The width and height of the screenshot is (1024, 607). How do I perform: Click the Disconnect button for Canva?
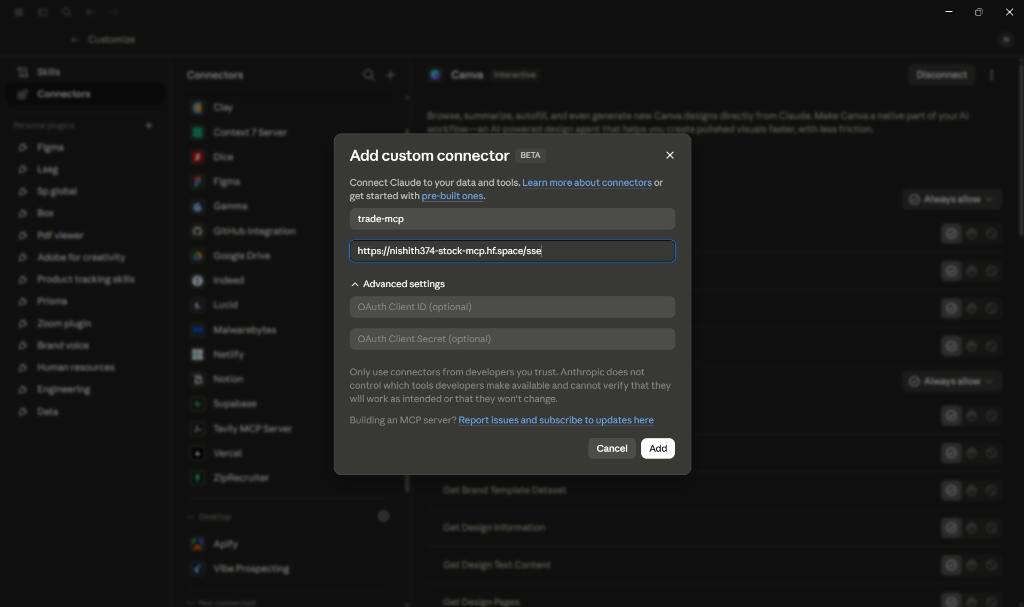(941, 74)
